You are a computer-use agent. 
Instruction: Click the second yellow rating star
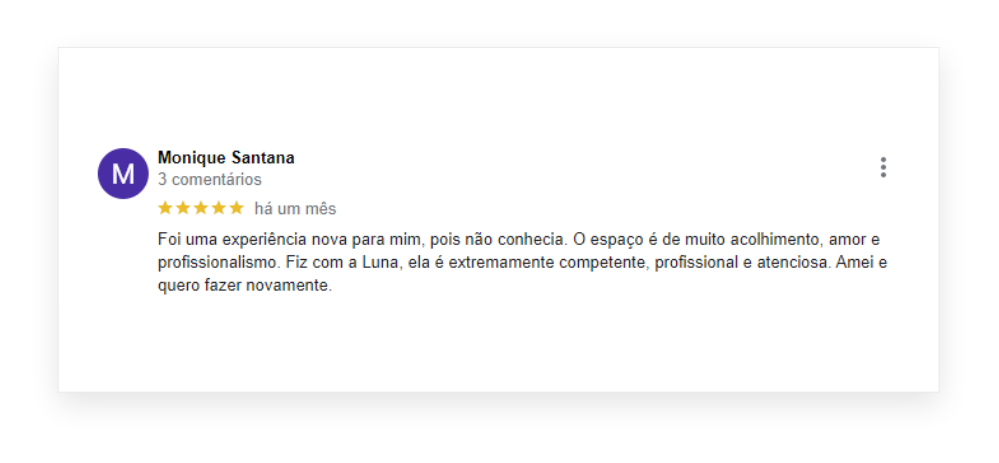183,208
